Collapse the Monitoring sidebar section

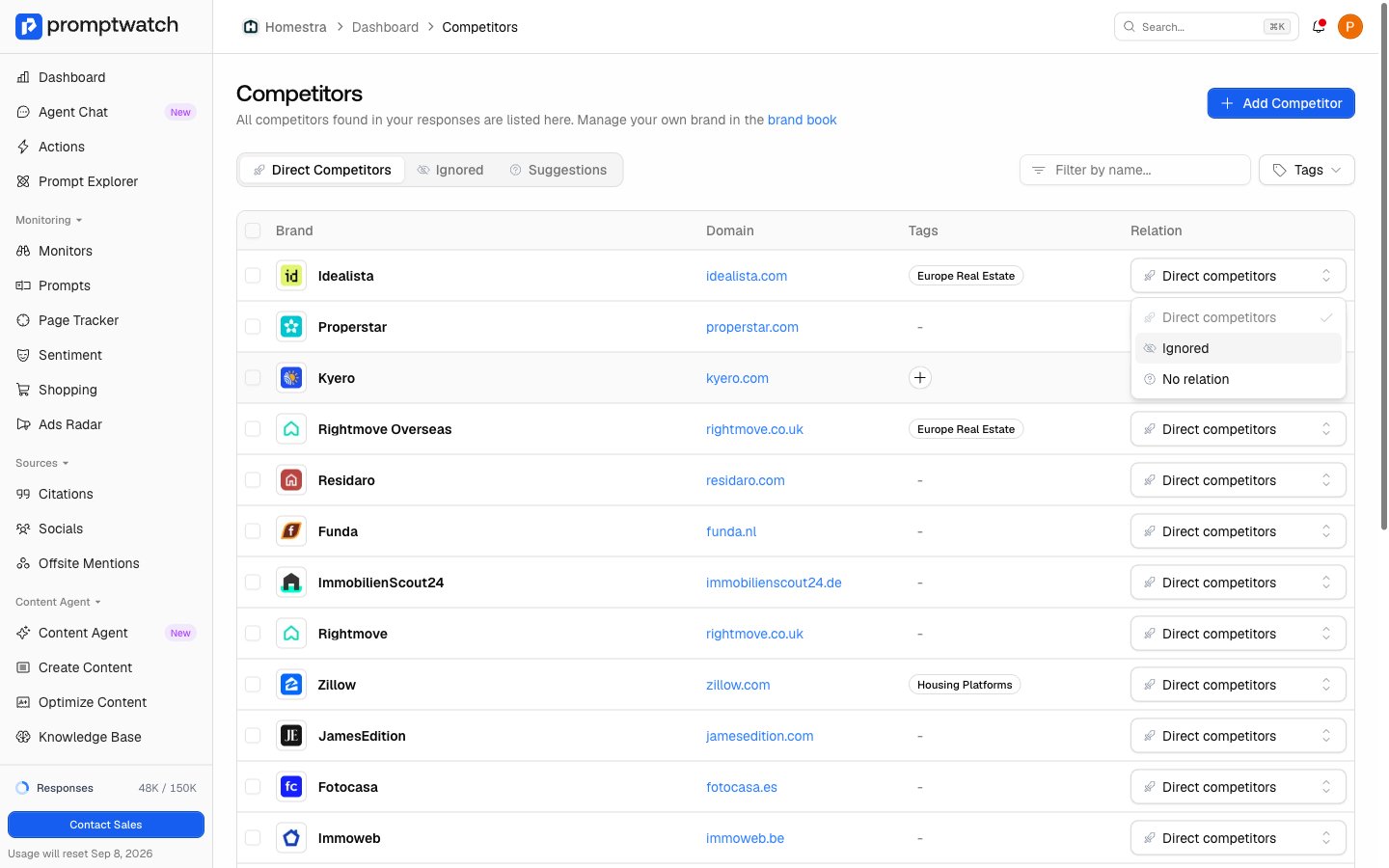pyautogui.click(x=48, y=220)
